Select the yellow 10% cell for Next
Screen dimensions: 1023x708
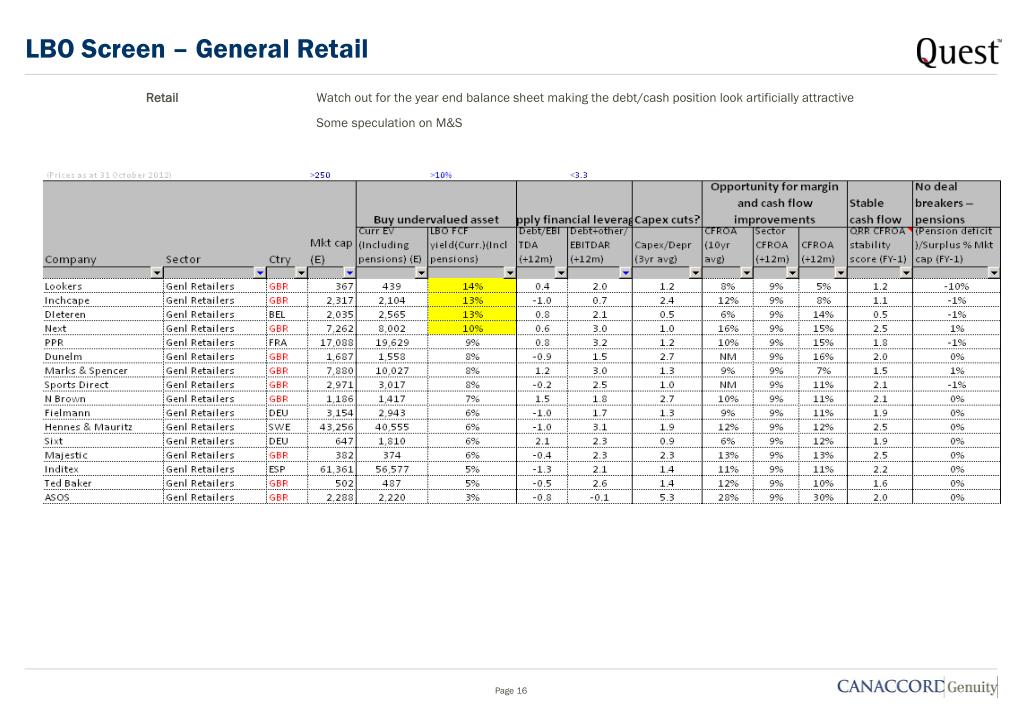[472, 329]
